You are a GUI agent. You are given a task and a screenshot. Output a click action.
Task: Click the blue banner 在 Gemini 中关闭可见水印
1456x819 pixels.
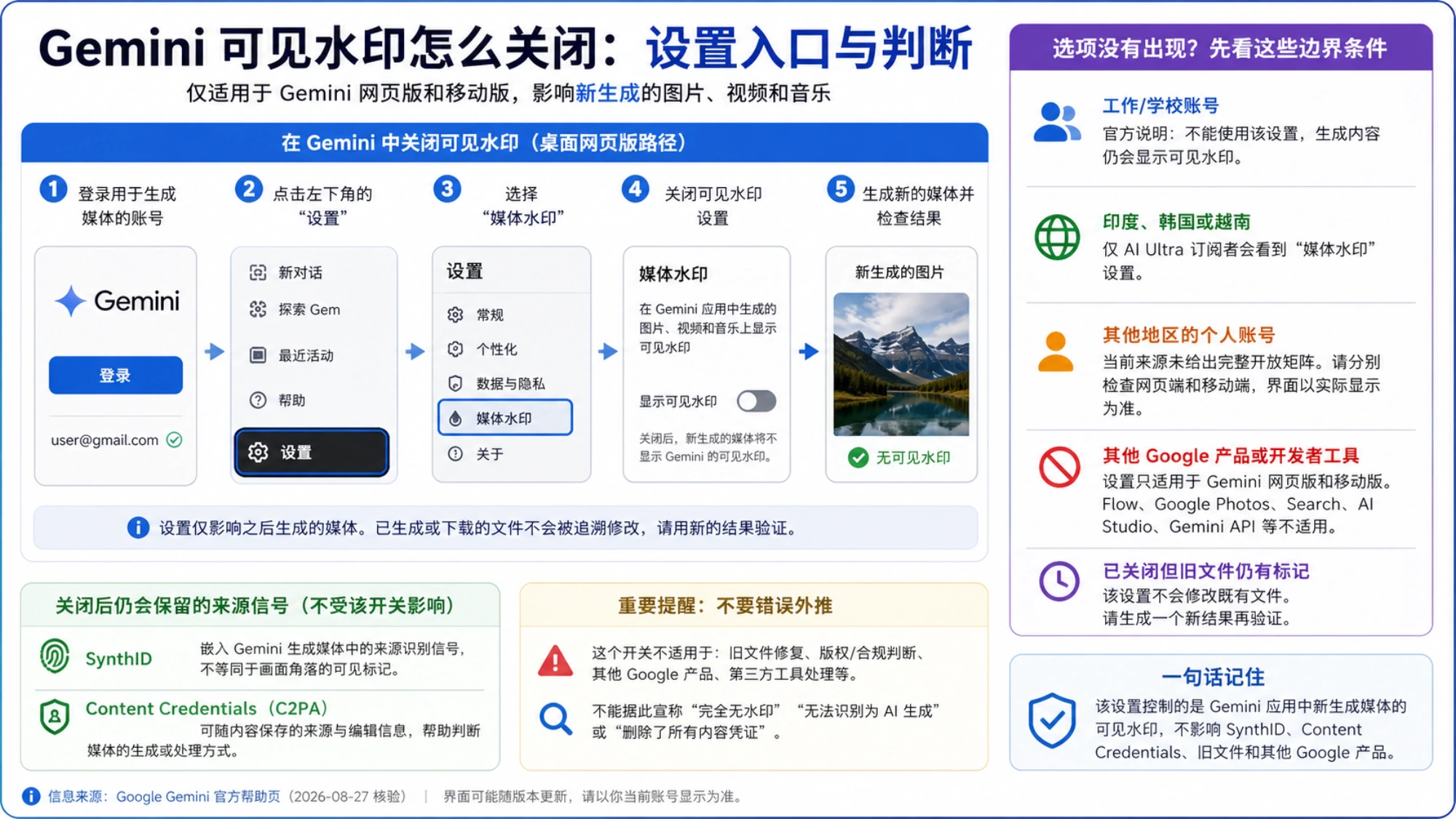(x=505, y=143)
